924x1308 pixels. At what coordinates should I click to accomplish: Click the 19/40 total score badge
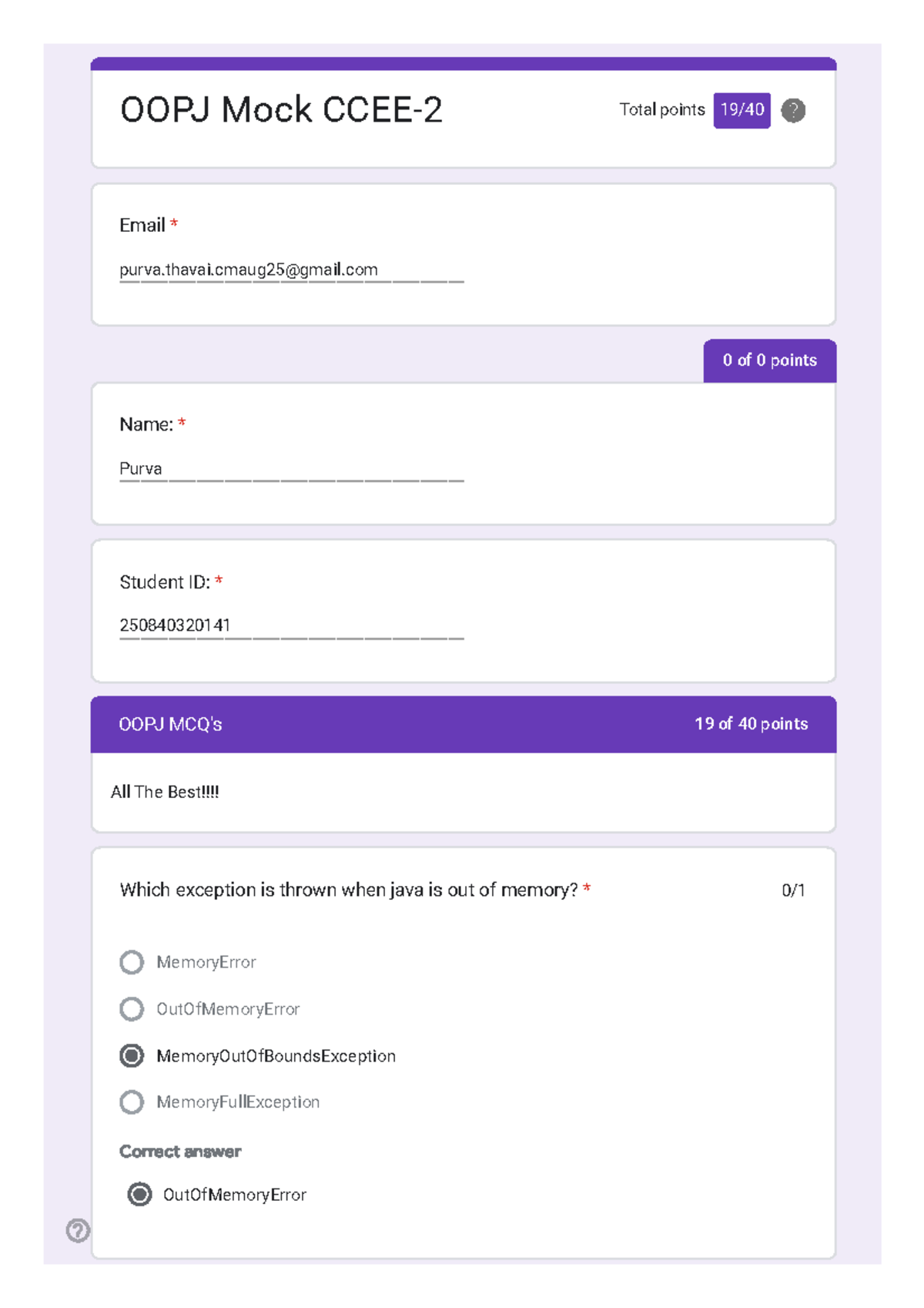pyautogui.click(x=742, y=110)
